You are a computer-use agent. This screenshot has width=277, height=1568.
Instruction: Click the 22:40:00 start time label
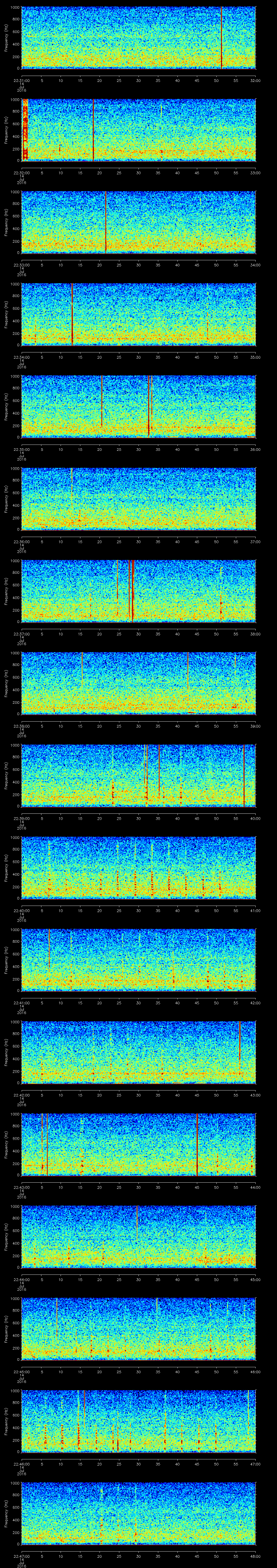point(22,910)
